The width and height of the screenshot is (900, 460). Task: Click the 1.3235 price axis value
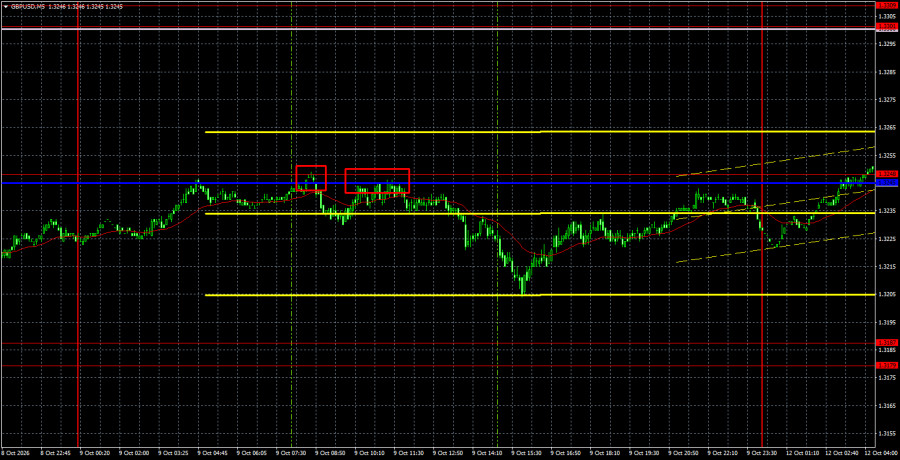pos(885,211)
